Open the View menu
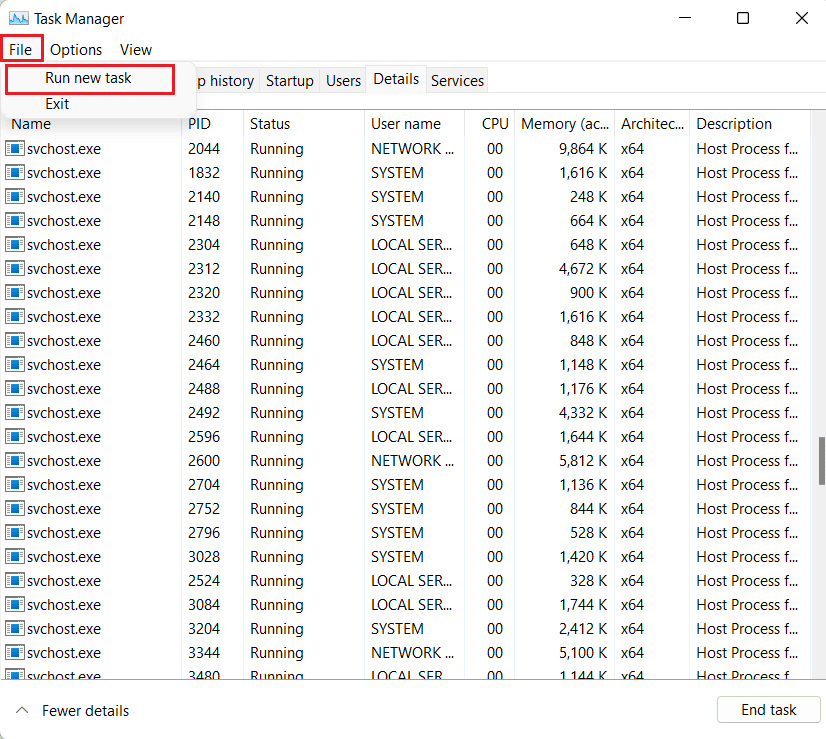The image size is (826, 739). (136, 49)
